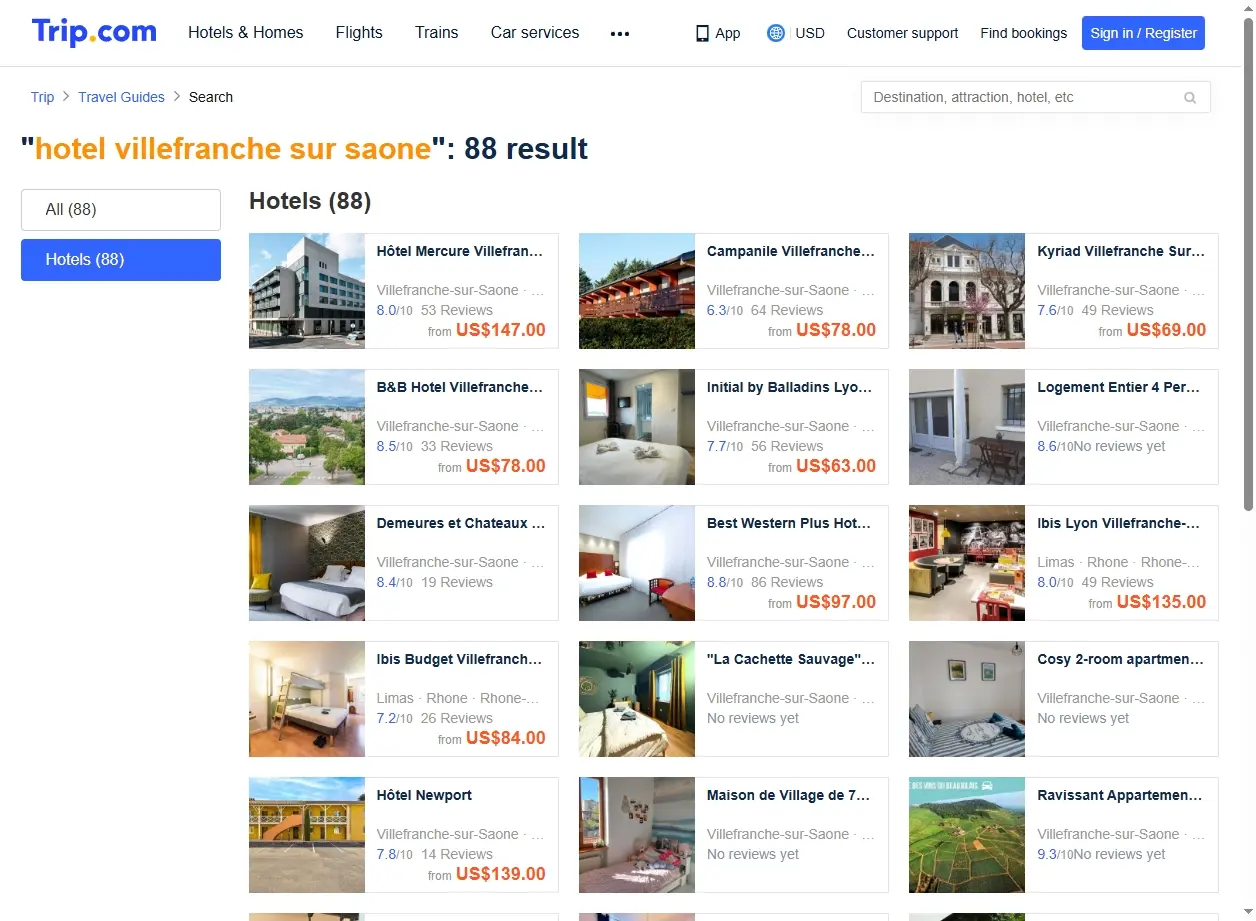The image size is (1256, 921).
Task: Click the Hôtel Mercure Villefran... title
Action: point(460,251)
